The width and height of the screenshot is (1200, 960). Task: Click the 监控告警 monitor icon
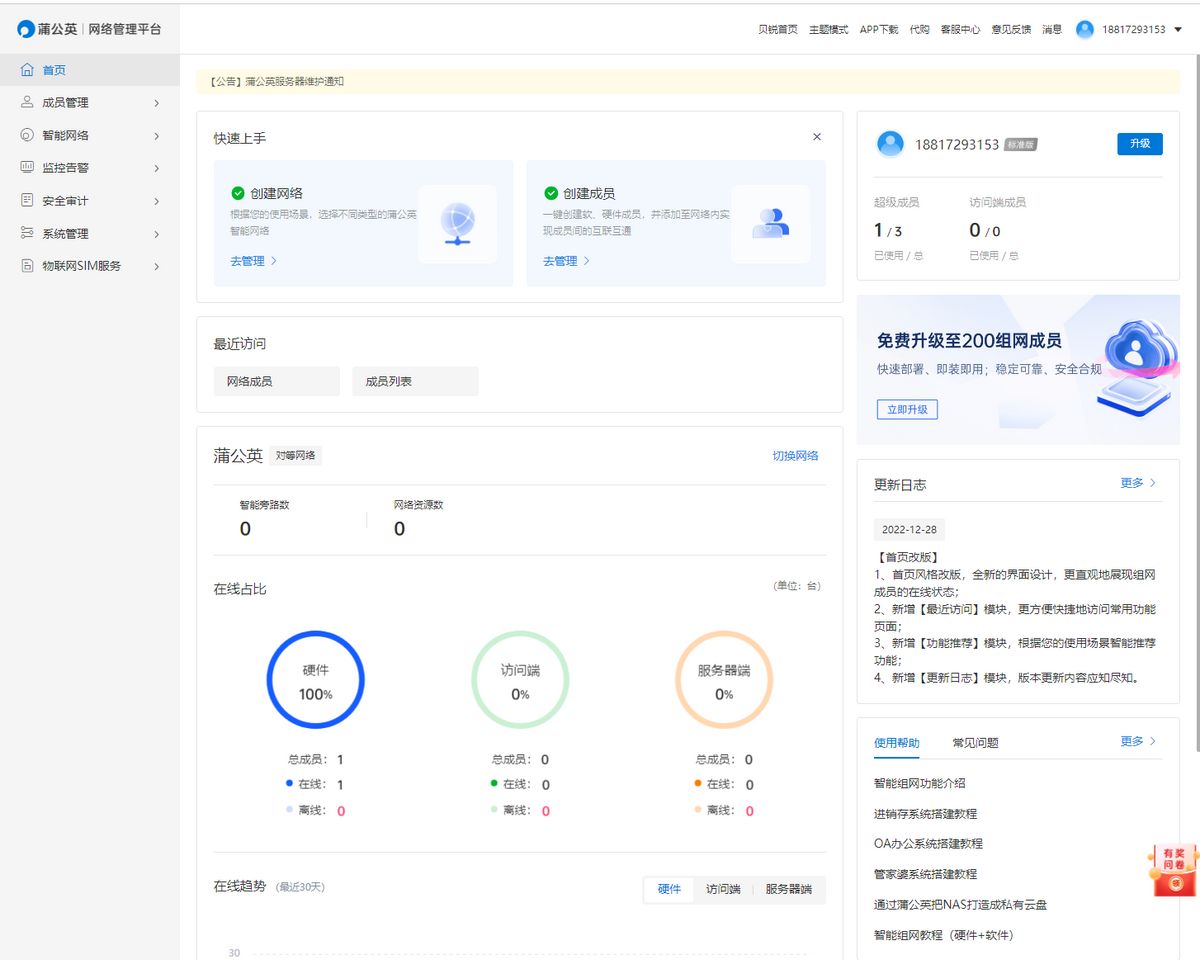coord(27,168)
